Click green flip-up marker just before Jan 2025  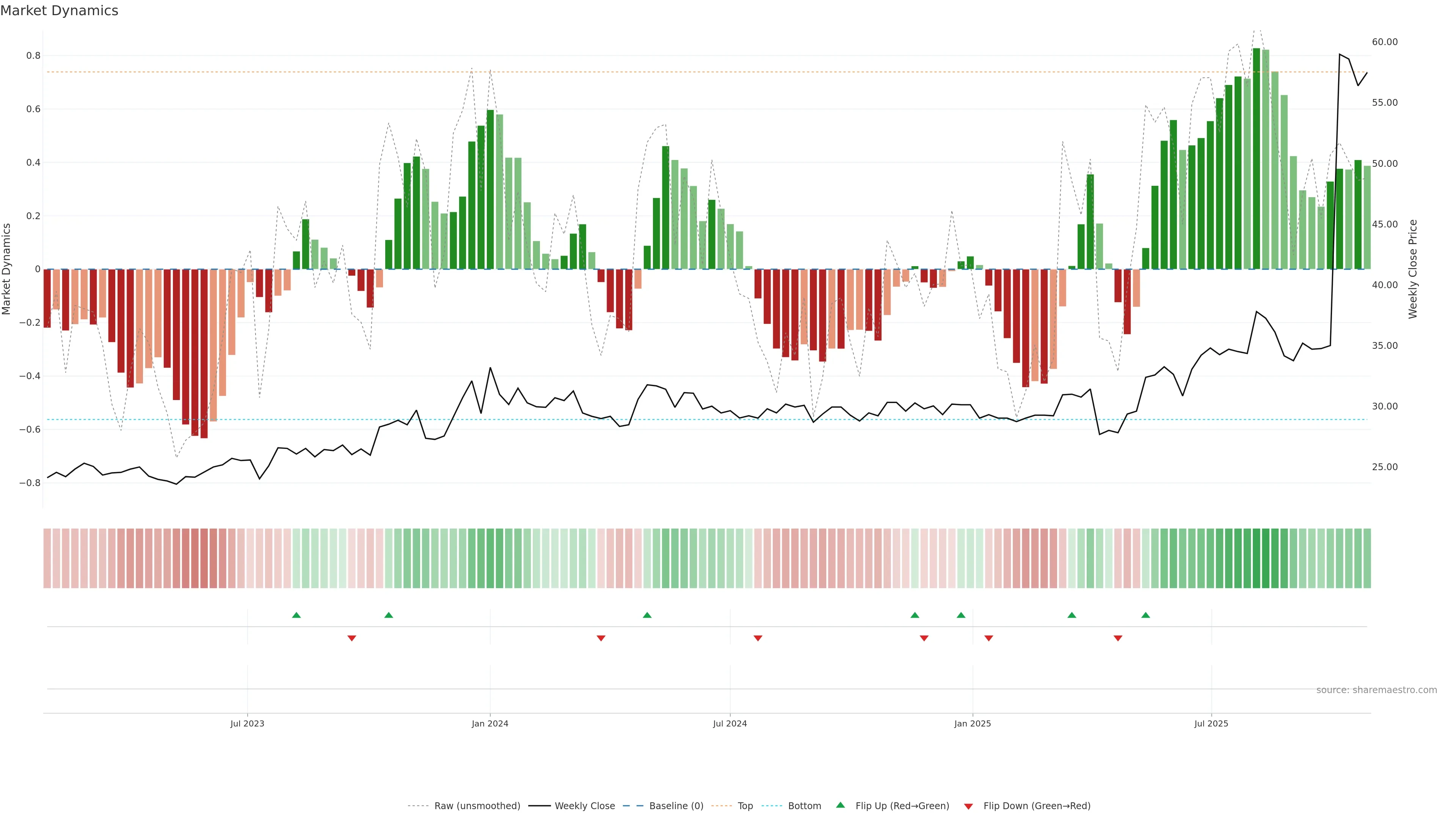(961, 615)
